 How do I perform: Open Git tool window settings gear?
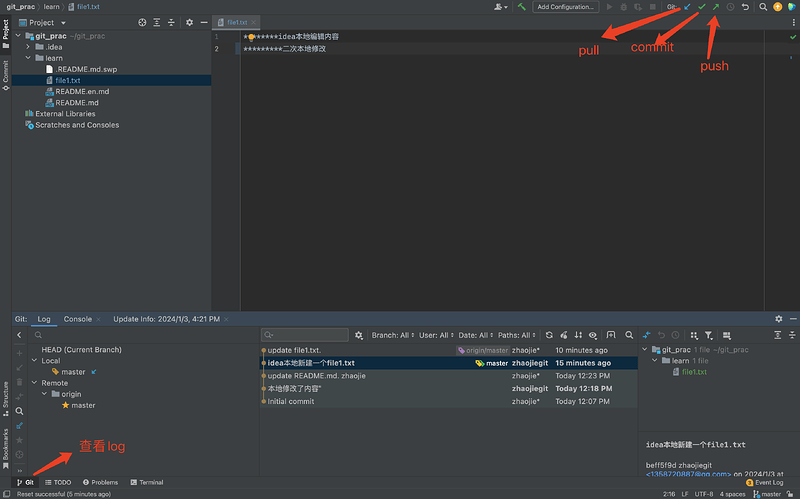pyautogui.click(x=779, y=319)
